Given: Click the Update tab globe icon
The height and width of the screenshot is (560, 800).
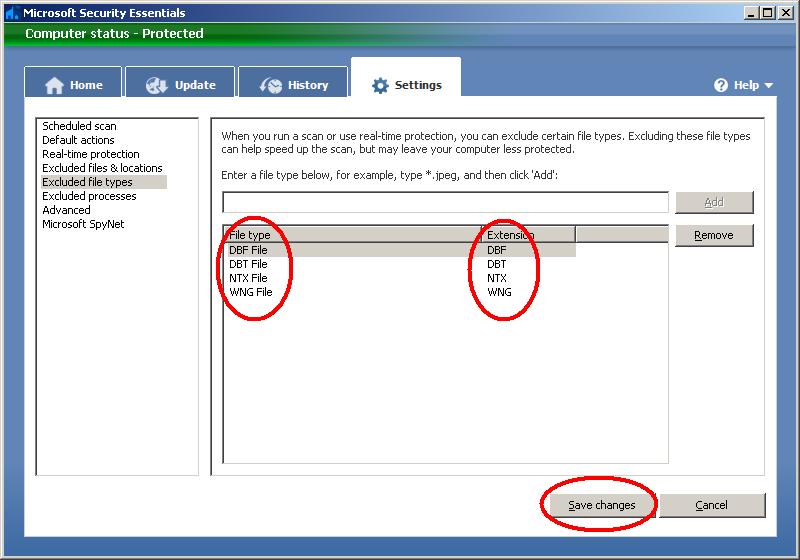Looking at the screenshot, I should tap(156, 85).
